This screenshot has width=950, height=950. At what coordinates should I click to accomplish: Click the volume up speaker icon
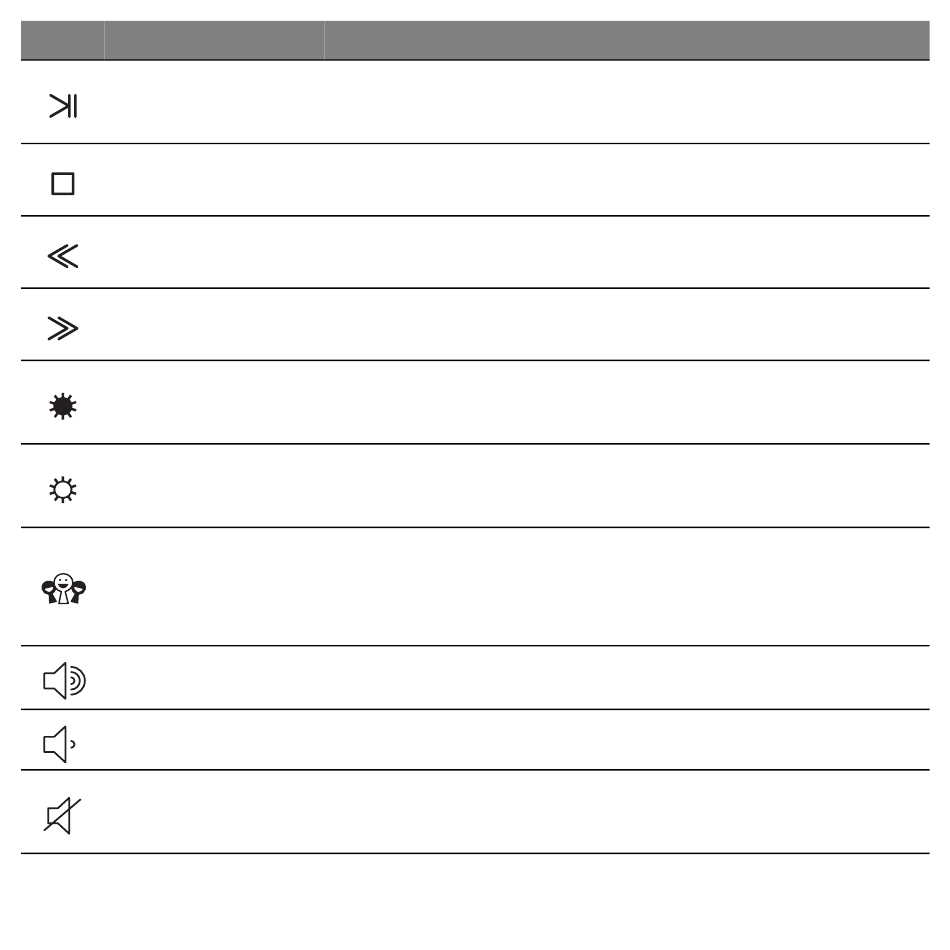tap(64, 680)
